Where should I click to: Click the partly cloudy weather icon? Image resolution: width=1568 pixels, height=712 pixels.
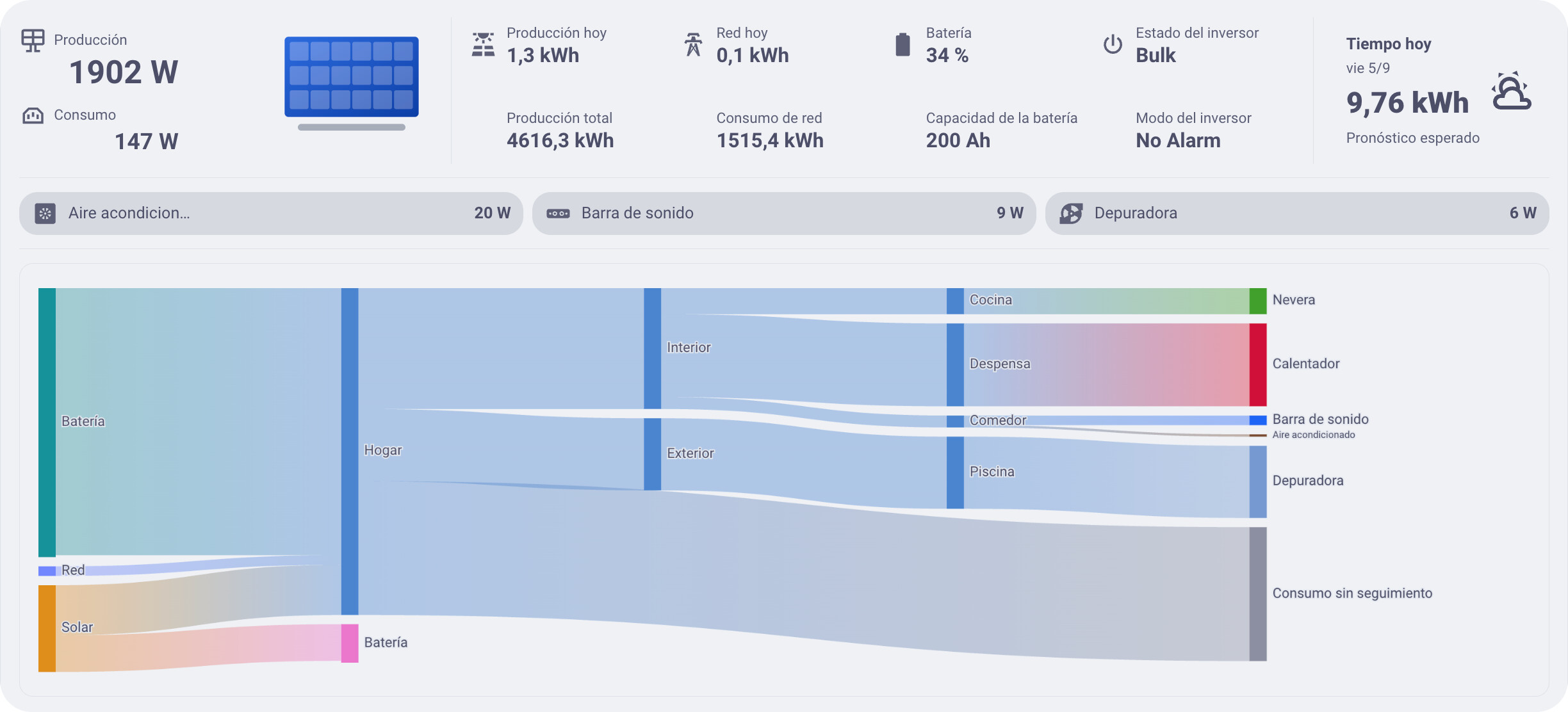(x=1511, y=92)
